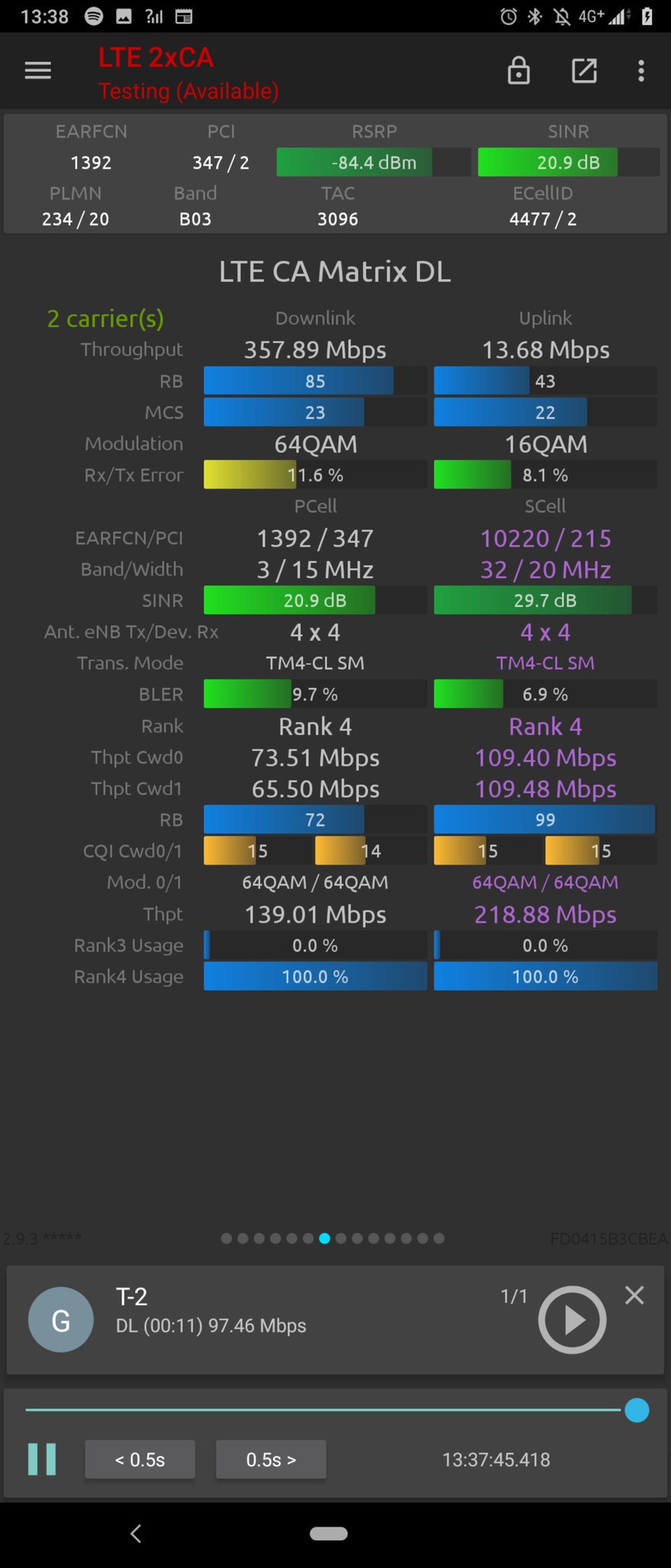
Task: Tap the RSRP -84.4 dBm bar
Action: (x=373, y=162)
